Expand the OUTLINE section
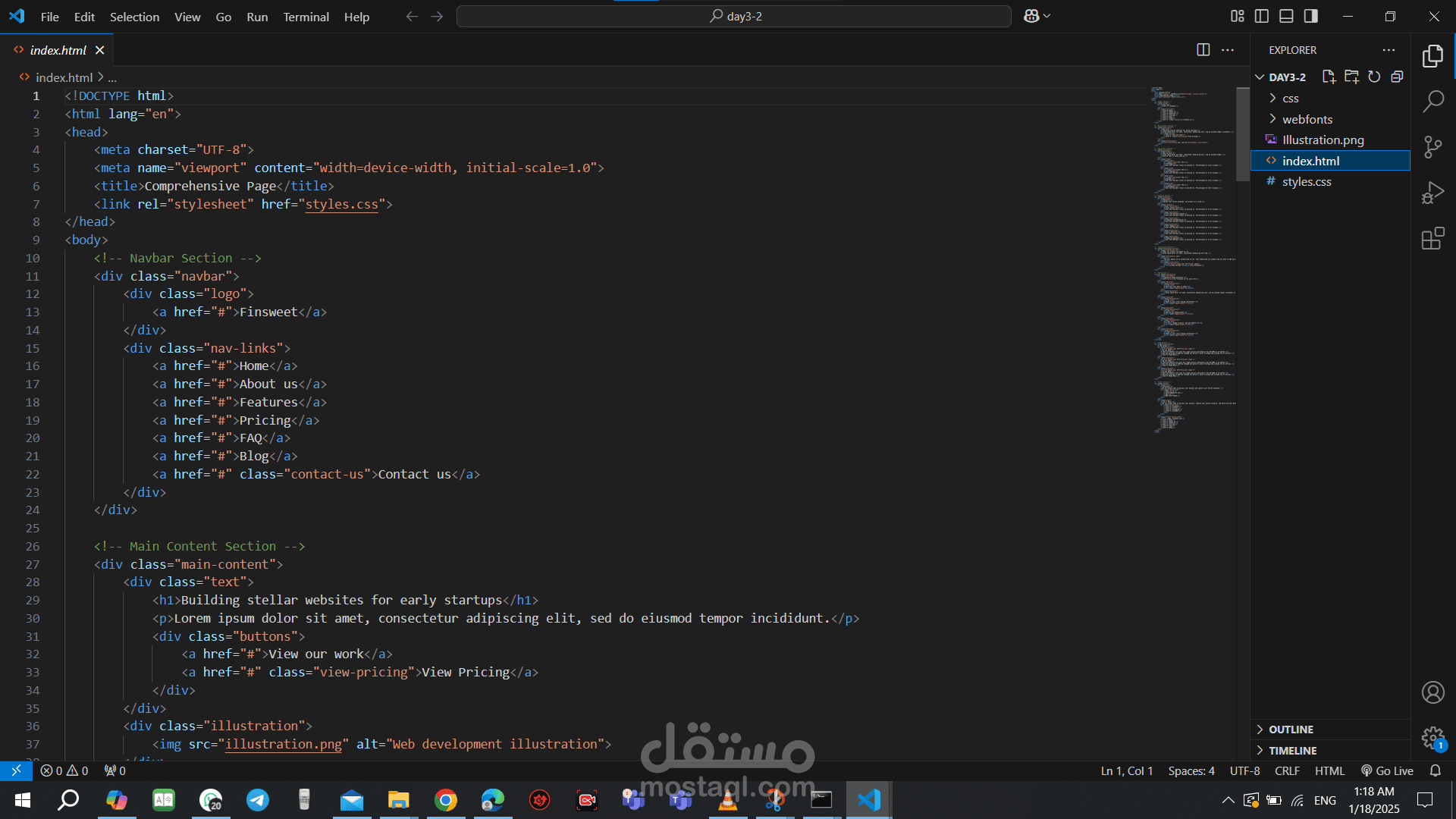 [1291, 730]
